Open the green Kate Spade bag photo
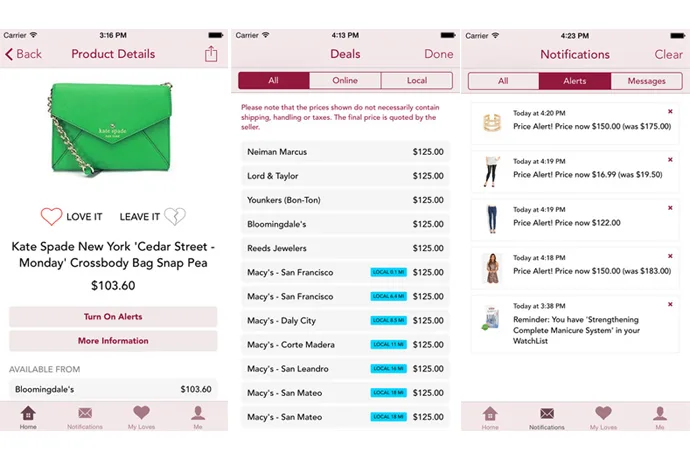690x460 pixels. (x=111, y=129)
